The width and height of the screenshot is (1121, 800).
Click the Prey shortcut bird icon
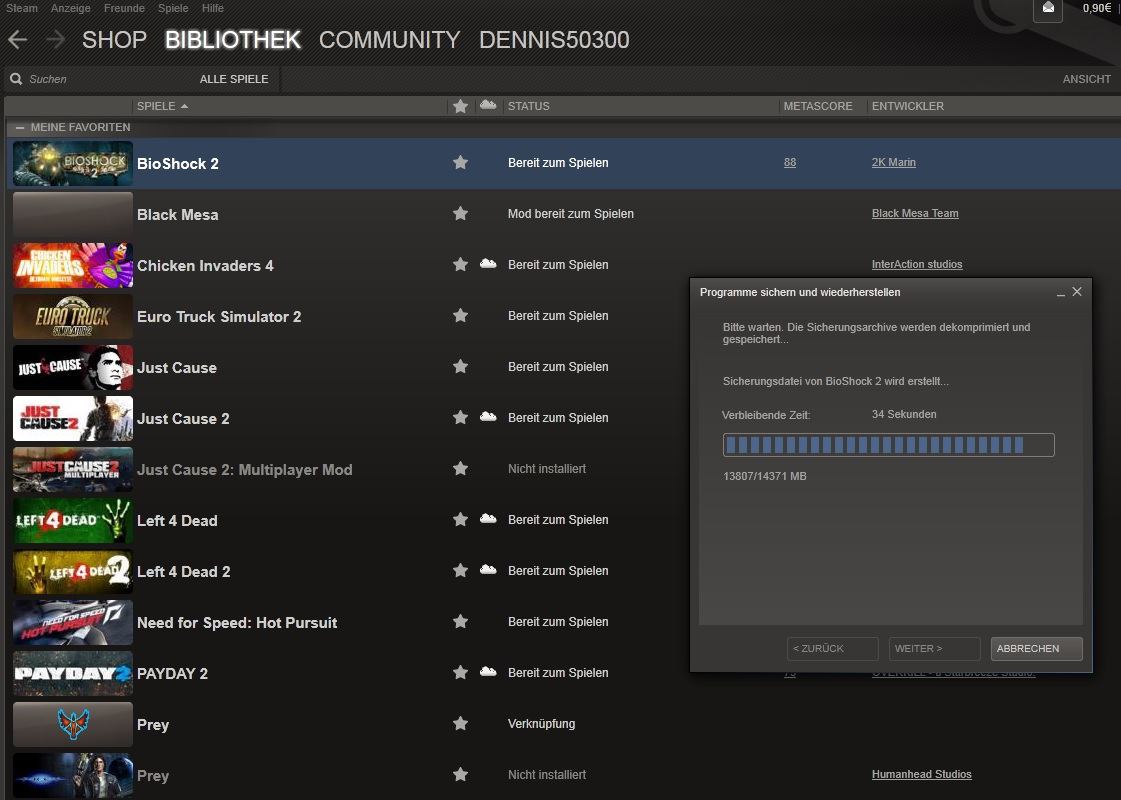point(73,724)
